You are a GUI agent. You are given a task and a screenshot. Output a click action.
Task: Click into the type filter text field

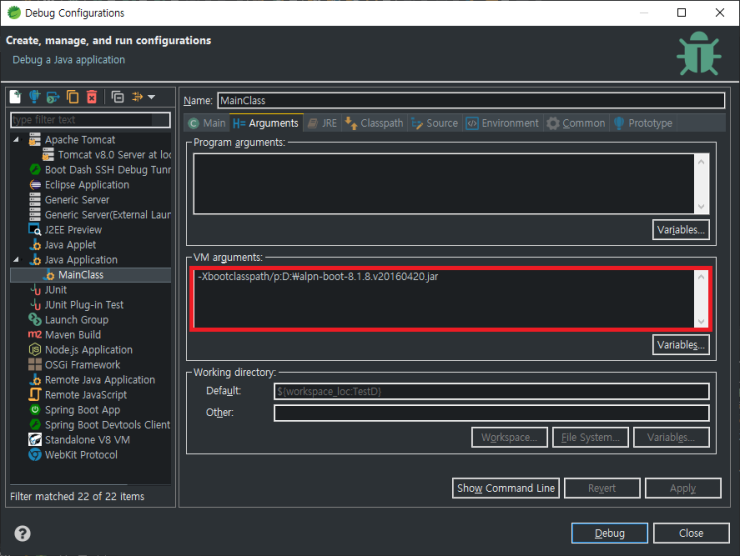[76, 119]
